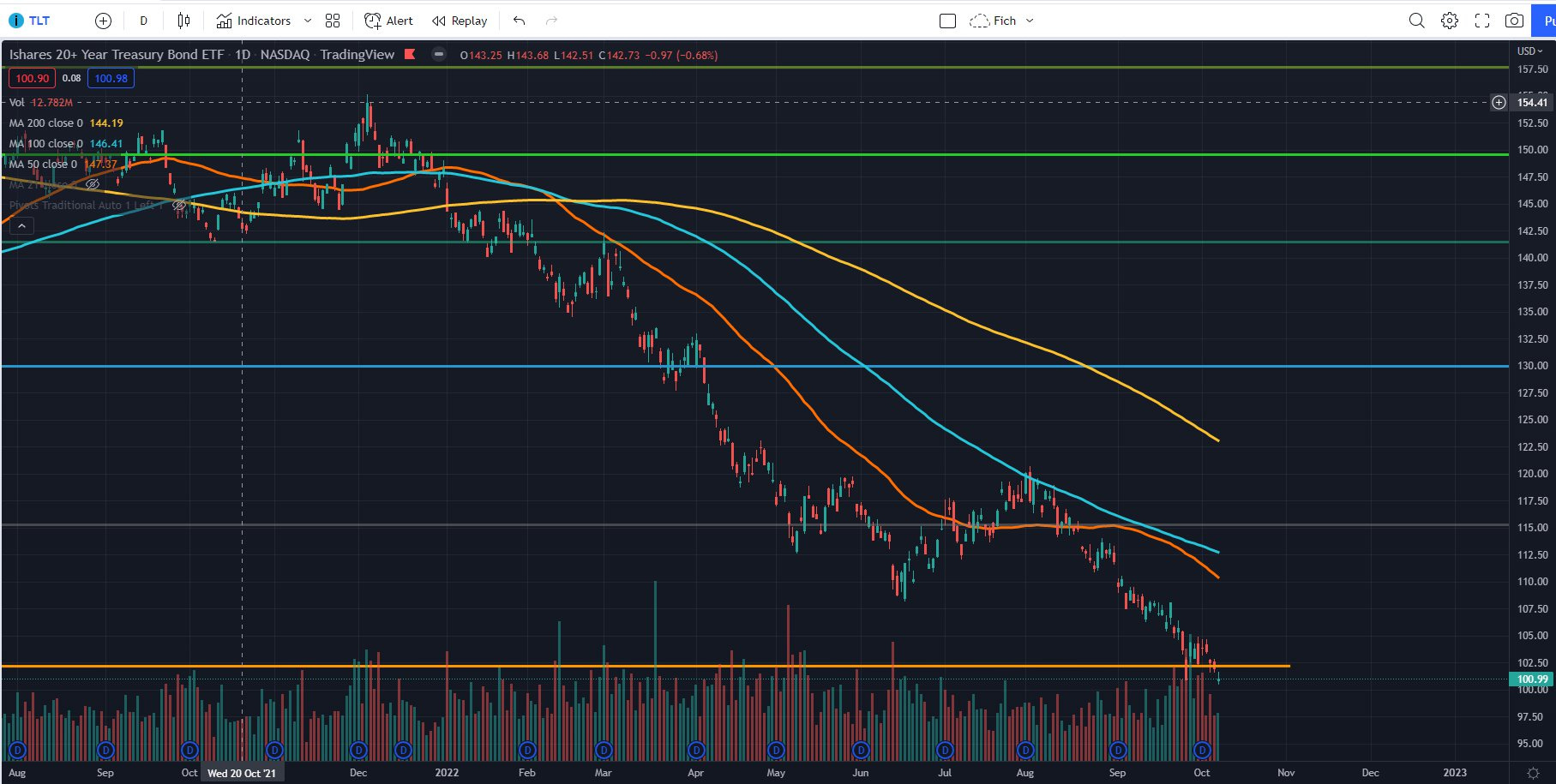Screen dimensions: 1556x784
Task: Click the 100.99 current price label
Action: [x=1532, y=679]
